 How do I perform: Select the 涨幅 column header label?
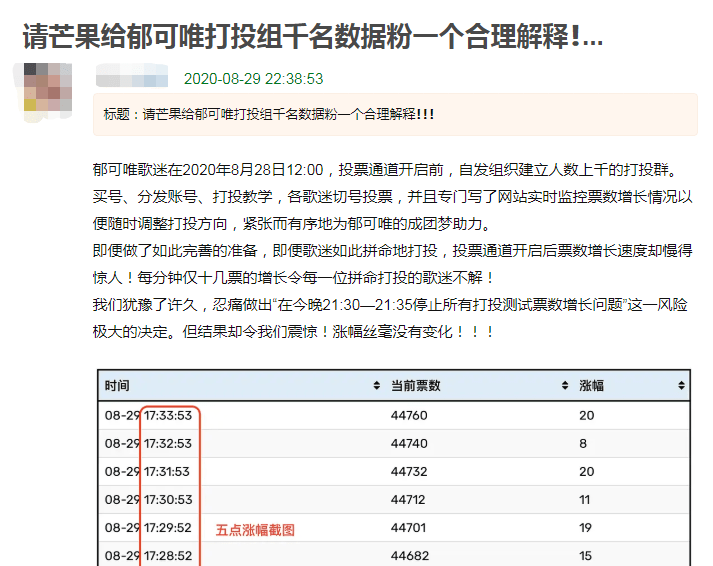(x=591, y=386)
